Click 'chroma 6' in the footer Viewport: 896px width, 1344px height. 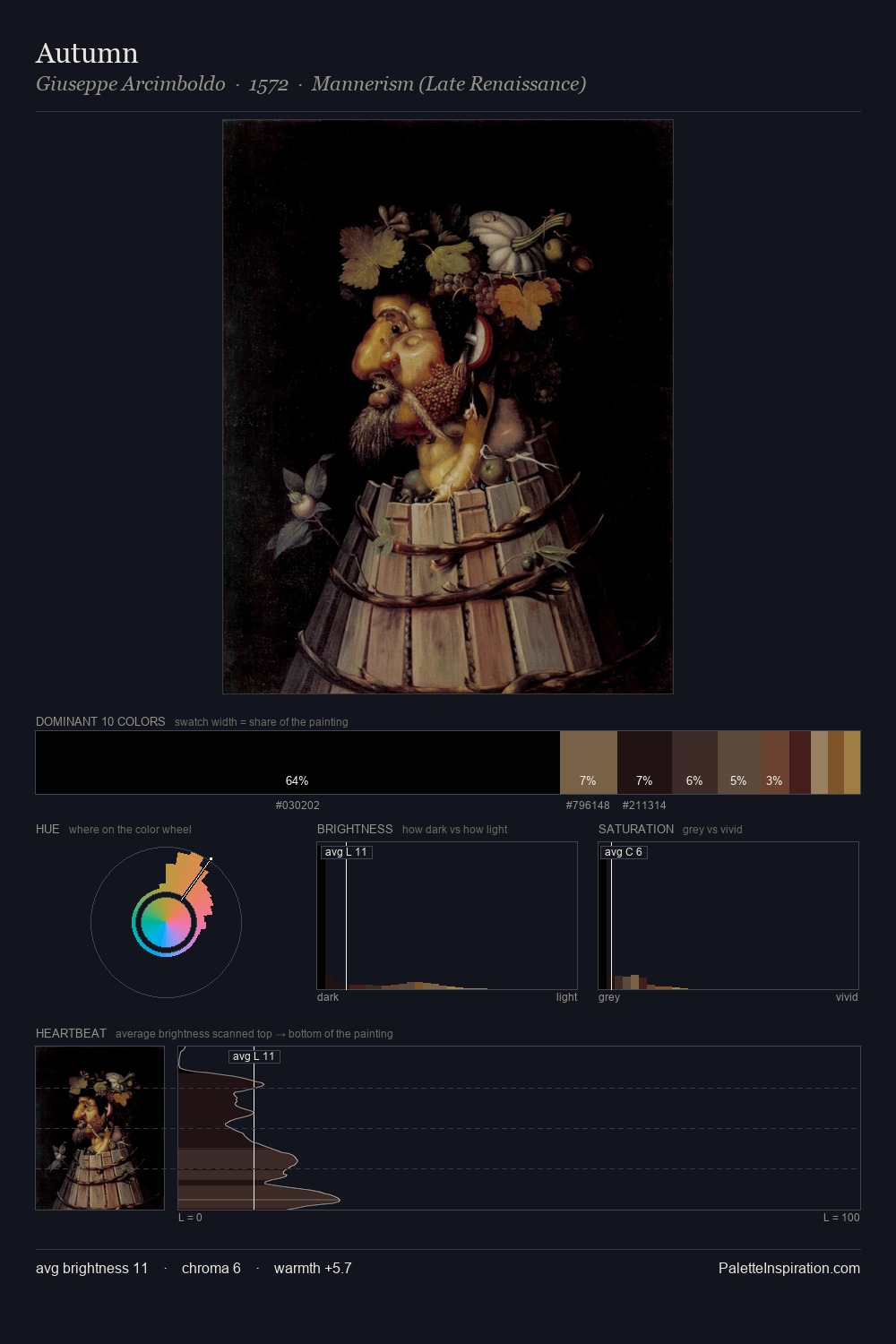coord(211,1268)
